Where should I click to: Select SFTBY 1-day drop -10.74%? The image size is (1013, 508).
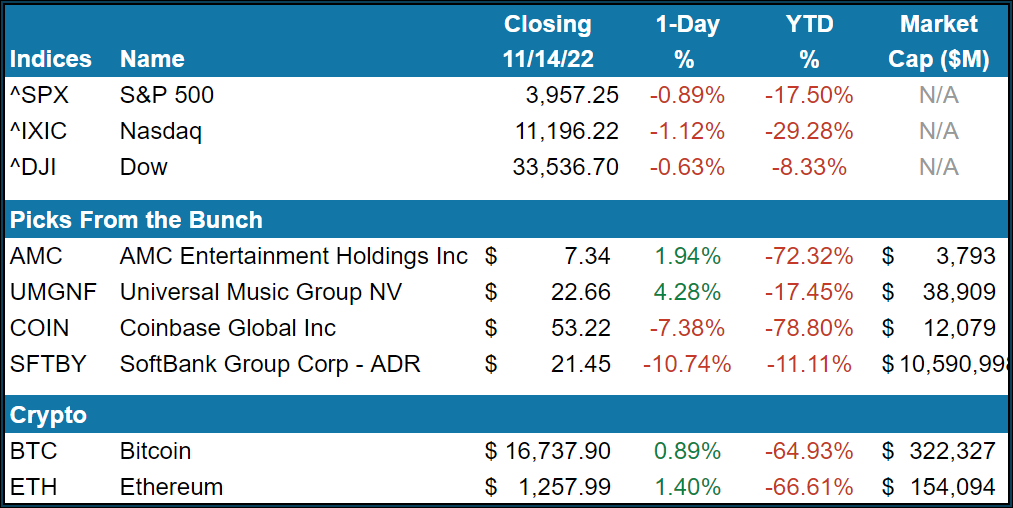(x=685, y=364)
